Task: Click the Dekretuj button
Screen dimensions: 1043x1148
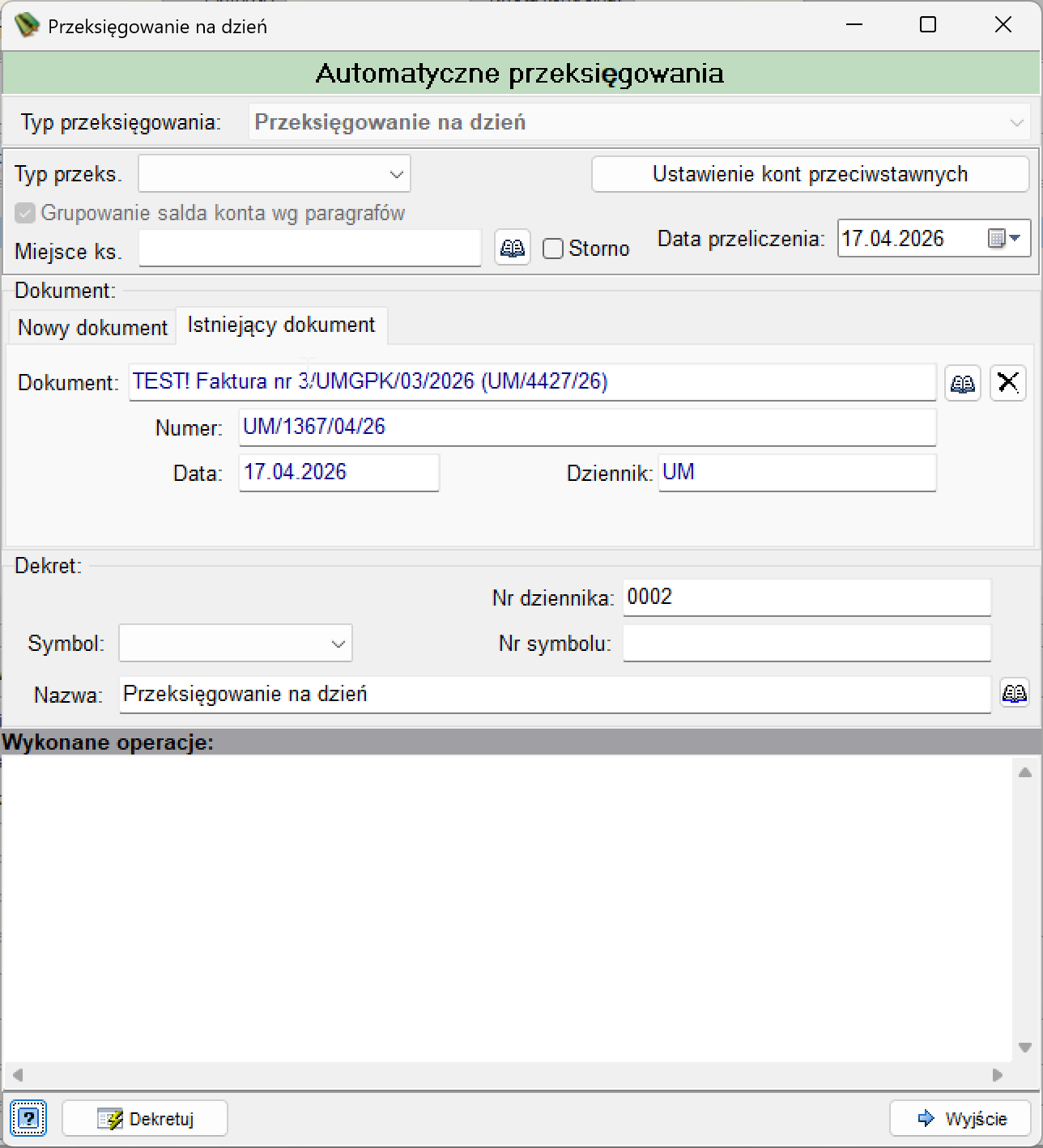Action: pos(145,1119)
